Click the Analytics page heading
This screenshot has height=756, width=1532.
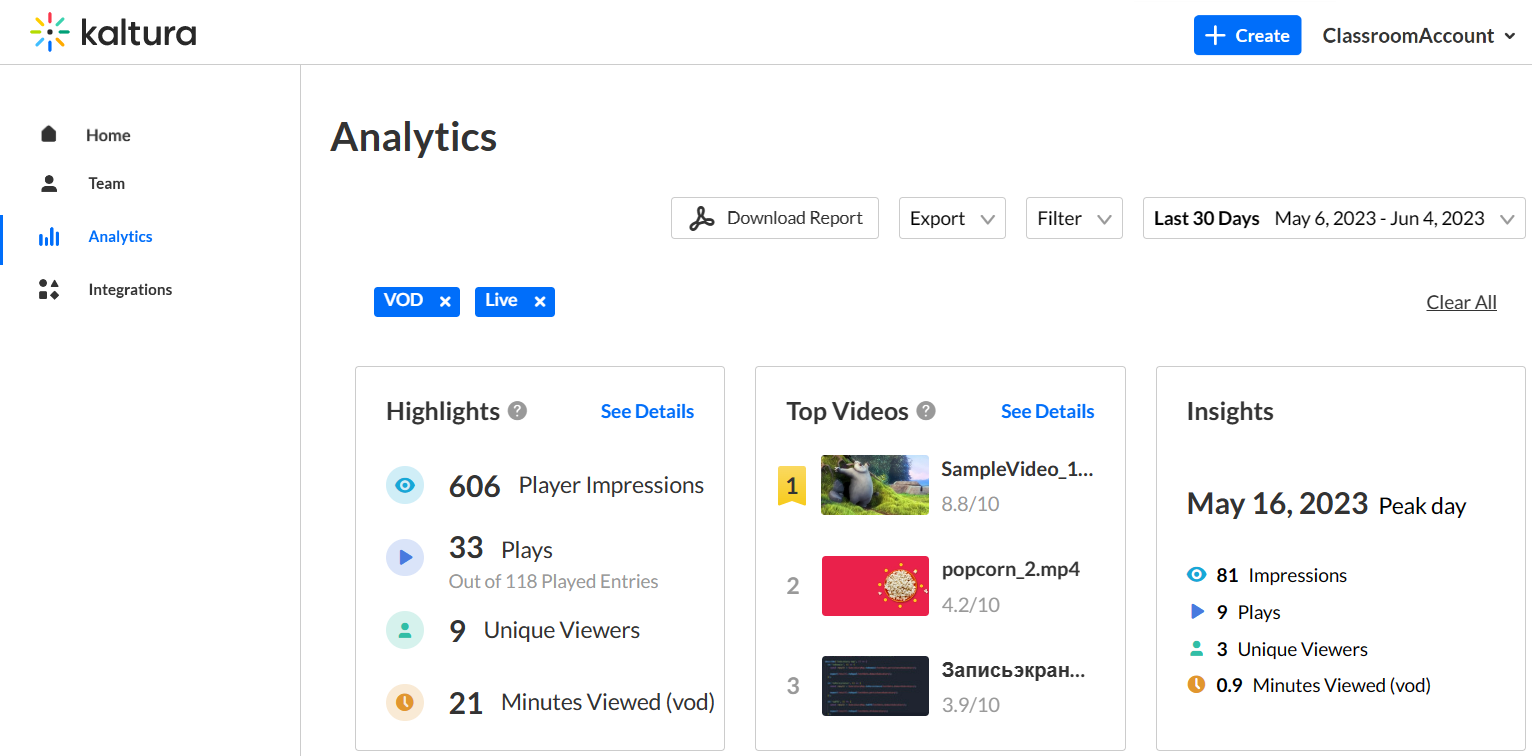[x=414, y=138]
